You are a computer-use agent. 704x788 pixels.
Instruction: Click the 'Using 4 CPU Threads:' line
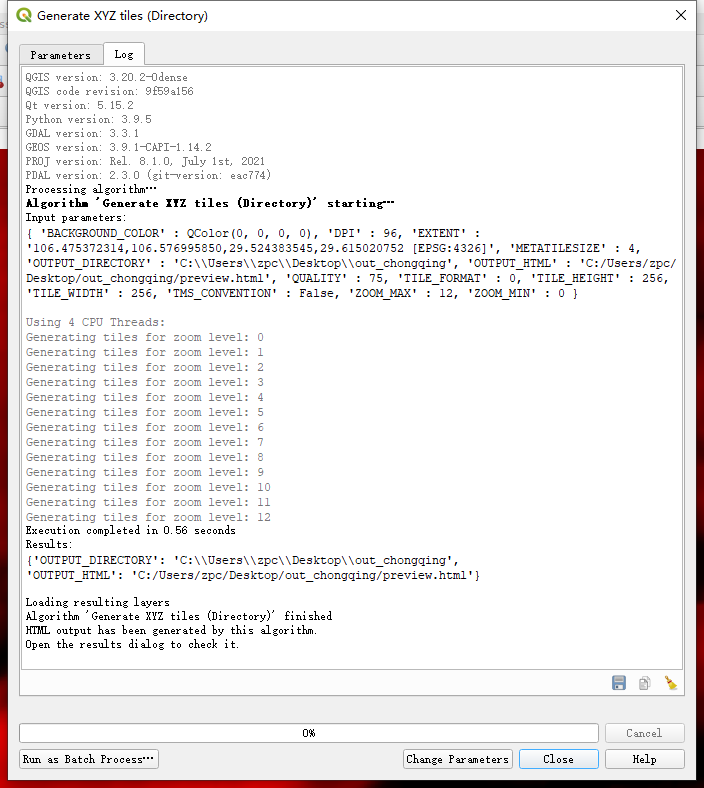(x=95, y=322)
